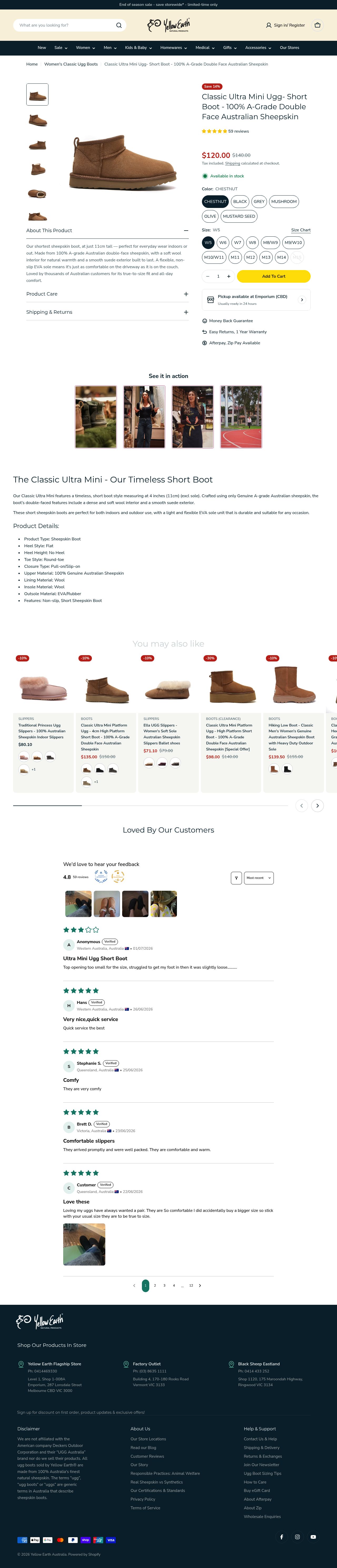Image resolution: width=337 pixels, height=1568 pixels.
Task: Decrease quantity with minus icon
Action: pos(208,276)
